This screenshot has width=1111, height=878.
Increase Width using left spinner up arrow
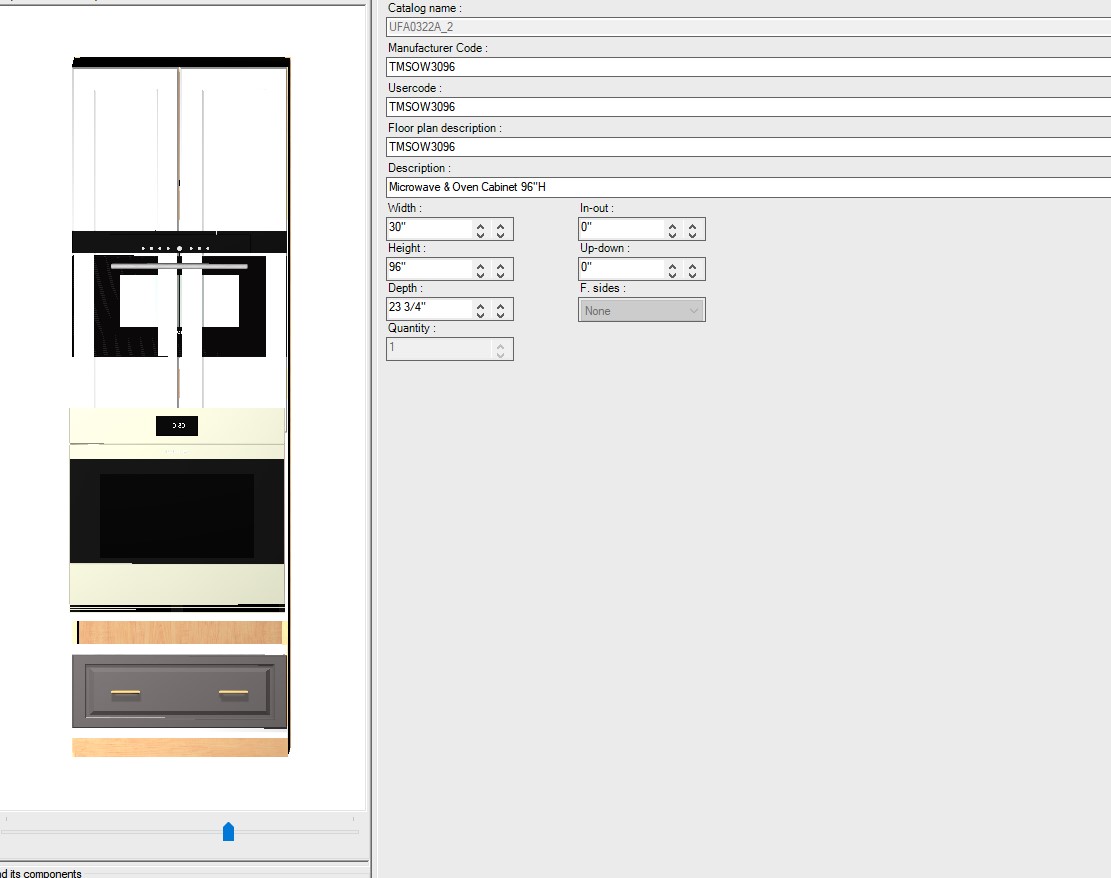[x=480, y=226]
